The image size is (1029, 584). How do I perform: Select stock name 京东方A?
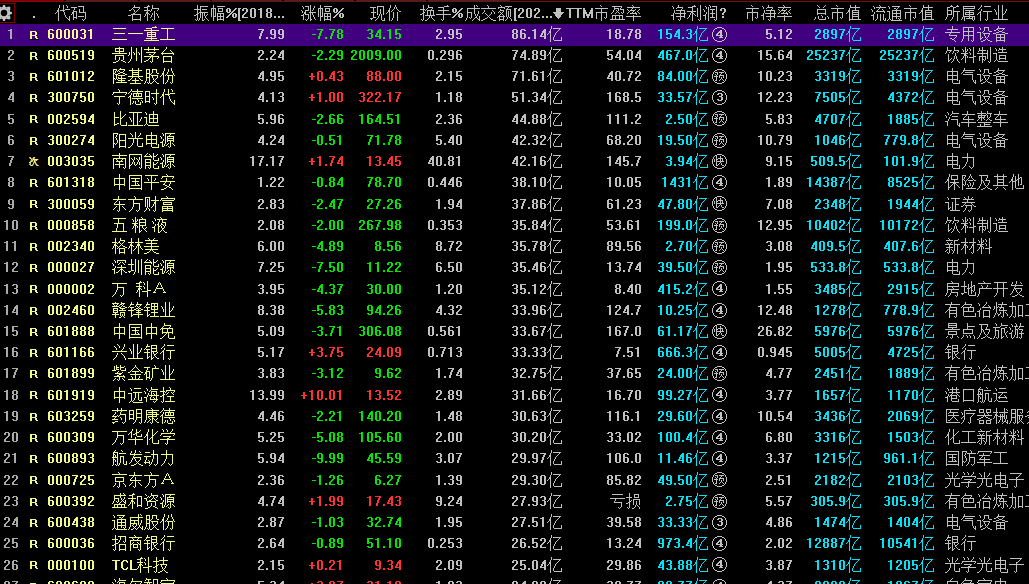click(x=144, y=480)
